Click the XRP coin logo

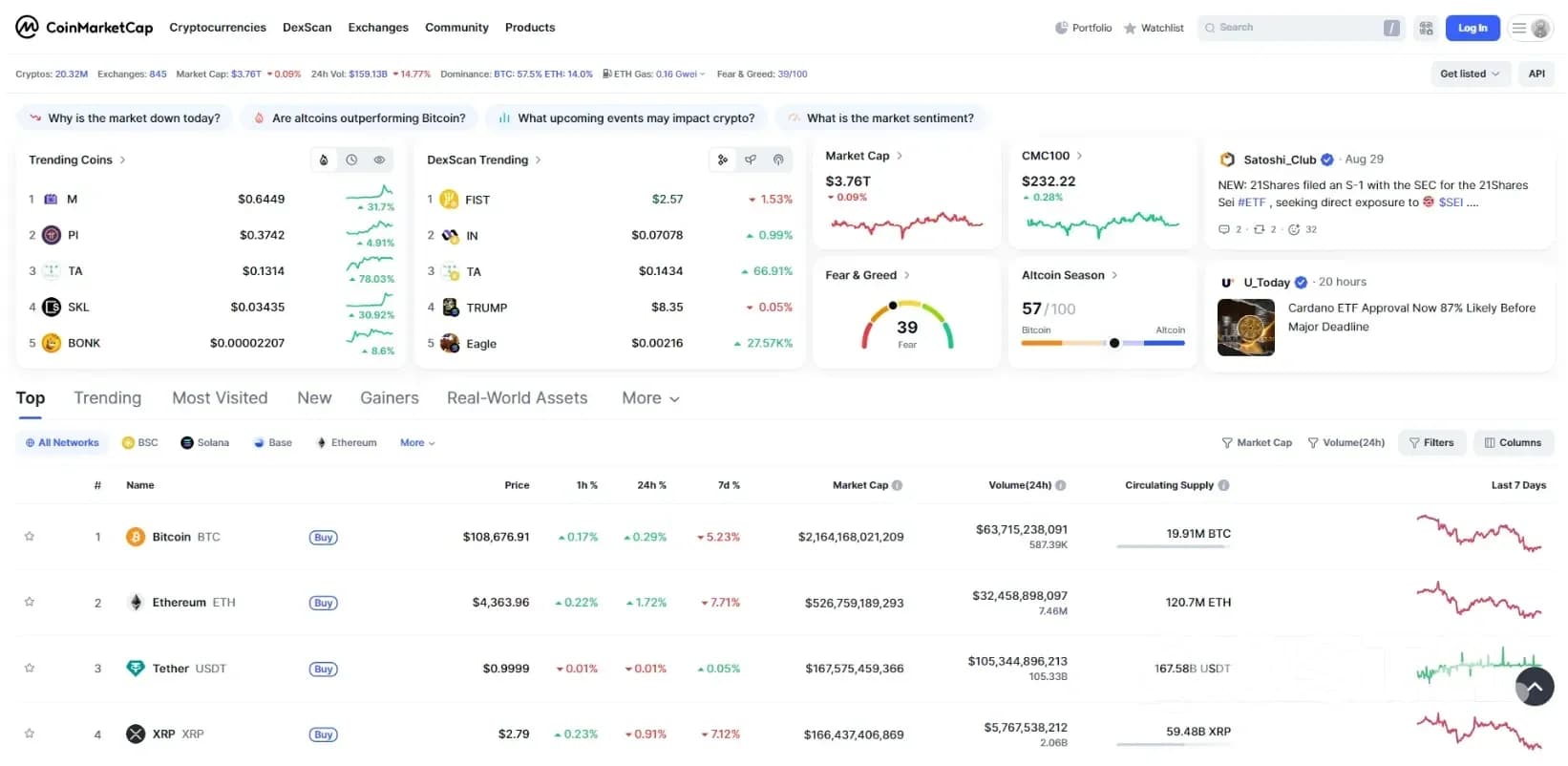pos(136,734)
